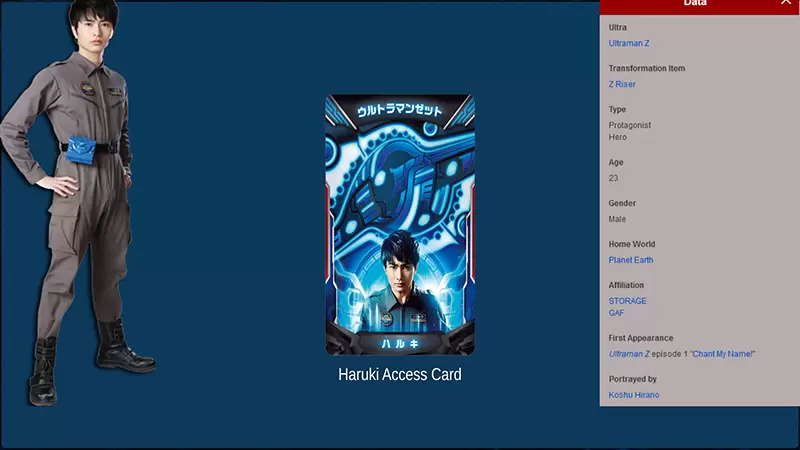Click the Haruki Access Card image
The height and width of the screenshot is (450, 800).
coord(400,225)
